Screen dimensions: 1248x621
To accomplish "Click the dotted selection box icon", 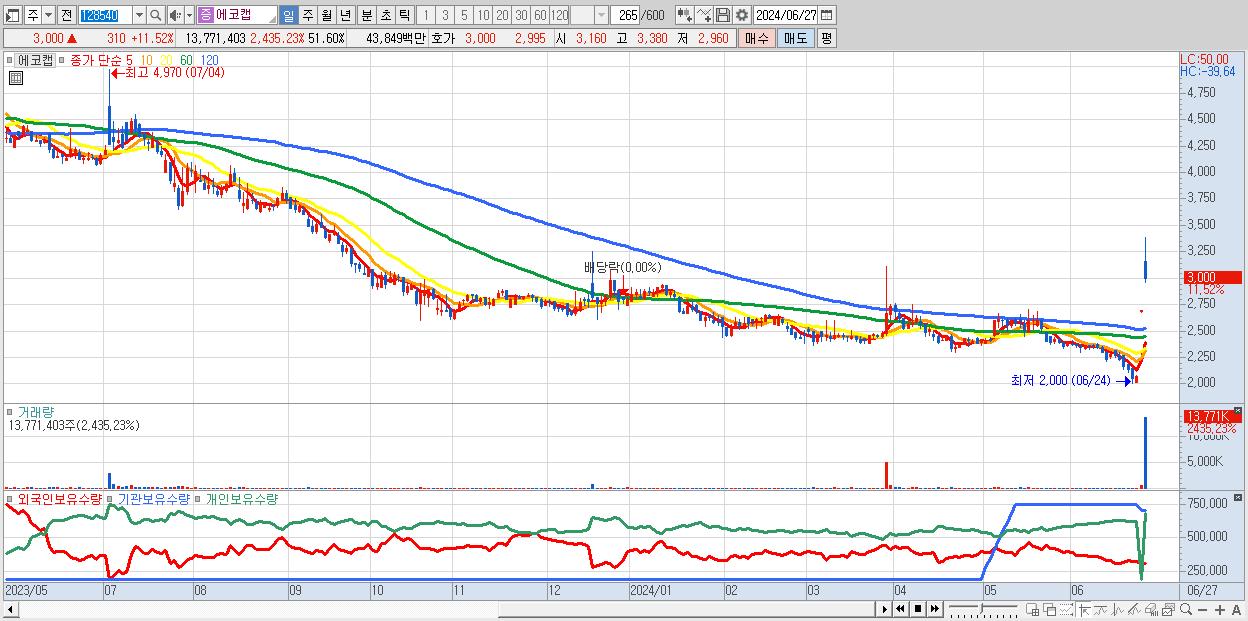I will tap(1066, 609).
